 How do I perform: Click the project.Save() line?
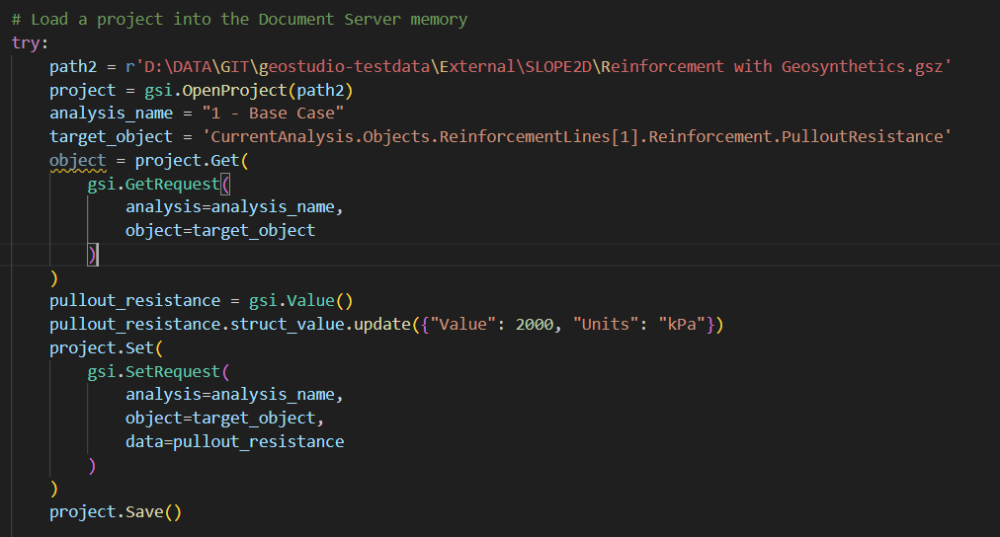[116, 512]
